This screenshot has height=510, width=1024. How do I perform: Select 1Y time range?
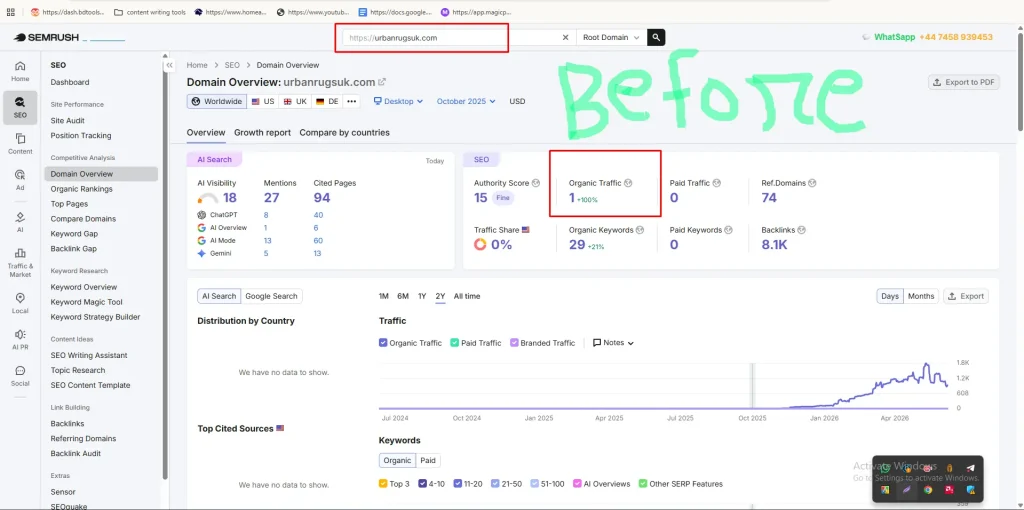pyautogui.click(x=422, y=296)
